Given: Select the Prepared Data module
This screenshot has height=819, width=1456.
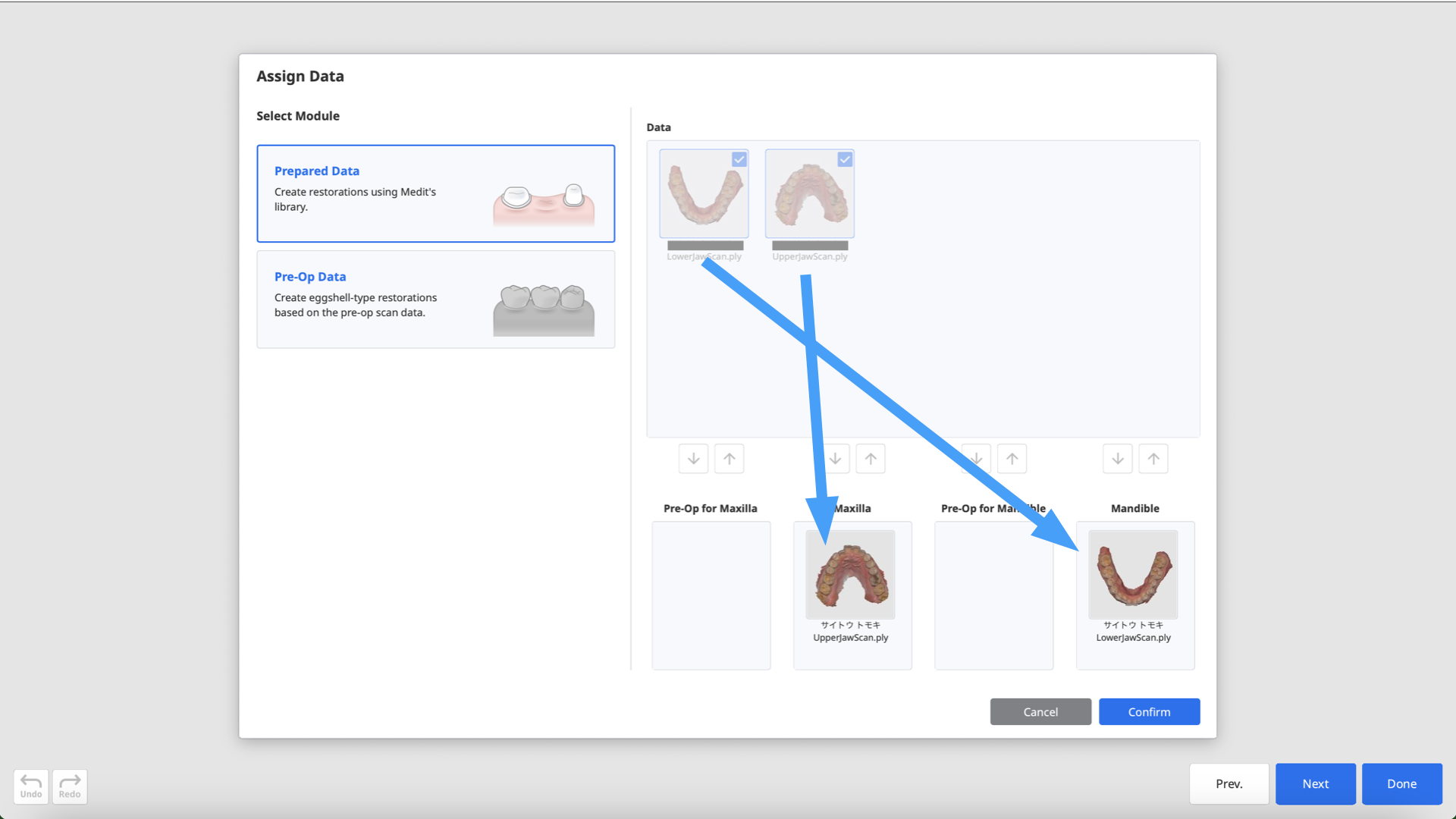Looking at the screenshot, I should click(x=435, y=193).
